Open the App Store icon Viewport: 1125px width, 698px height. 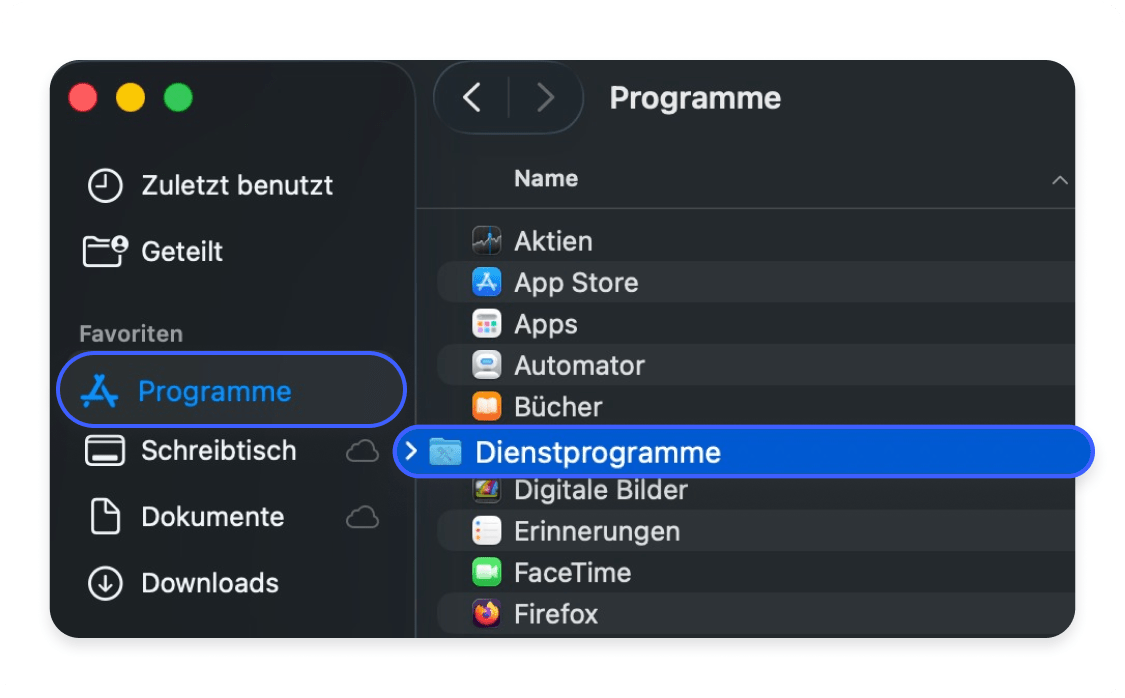pyautogui.click(x=486, y=282)
